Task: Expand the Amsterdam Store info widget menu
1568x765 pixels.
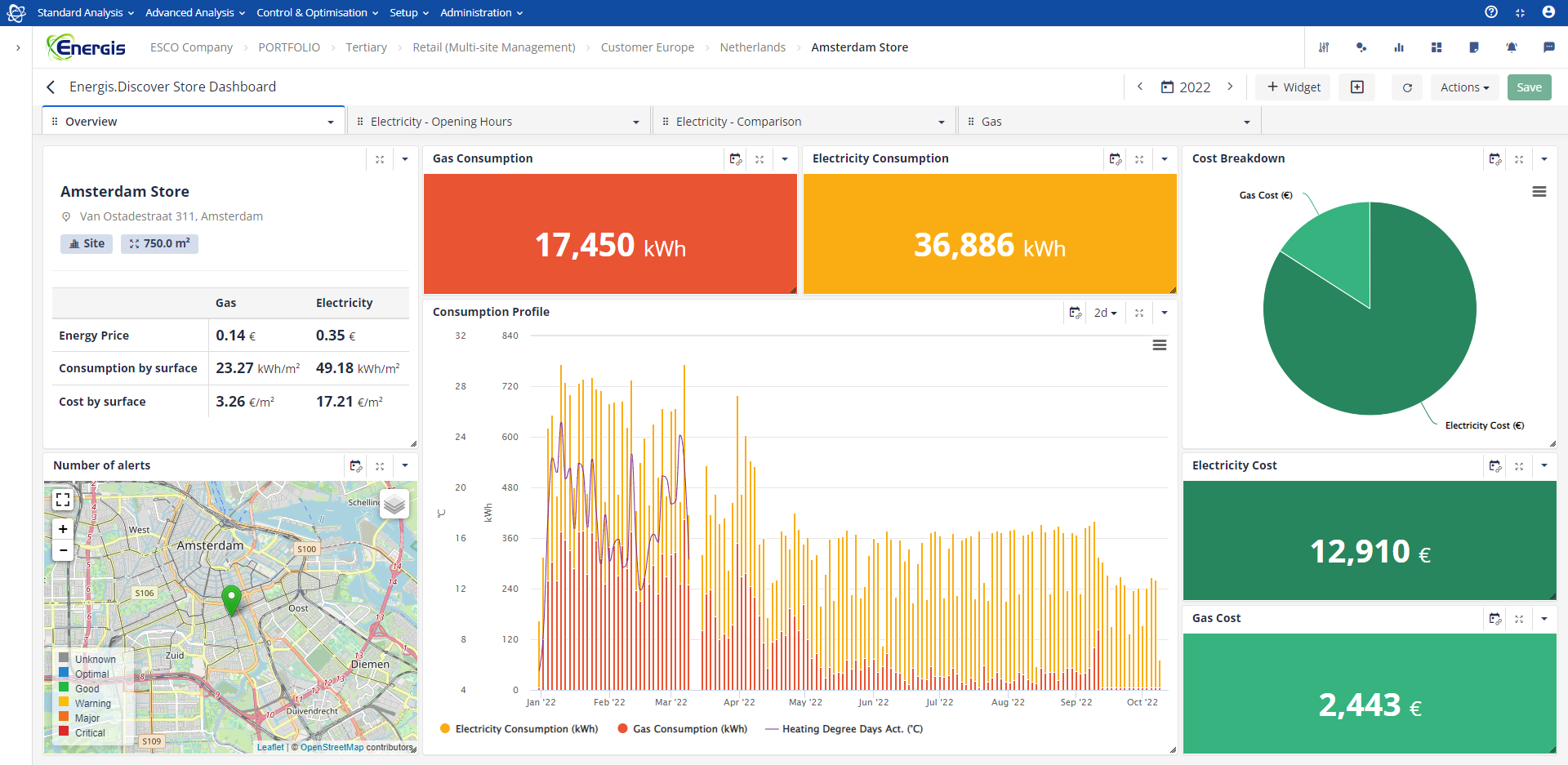Action: tap(405, 159)
